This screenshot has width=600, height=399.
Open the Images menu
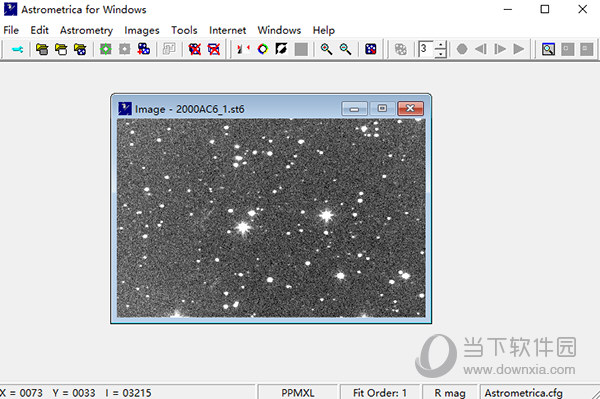142,30
